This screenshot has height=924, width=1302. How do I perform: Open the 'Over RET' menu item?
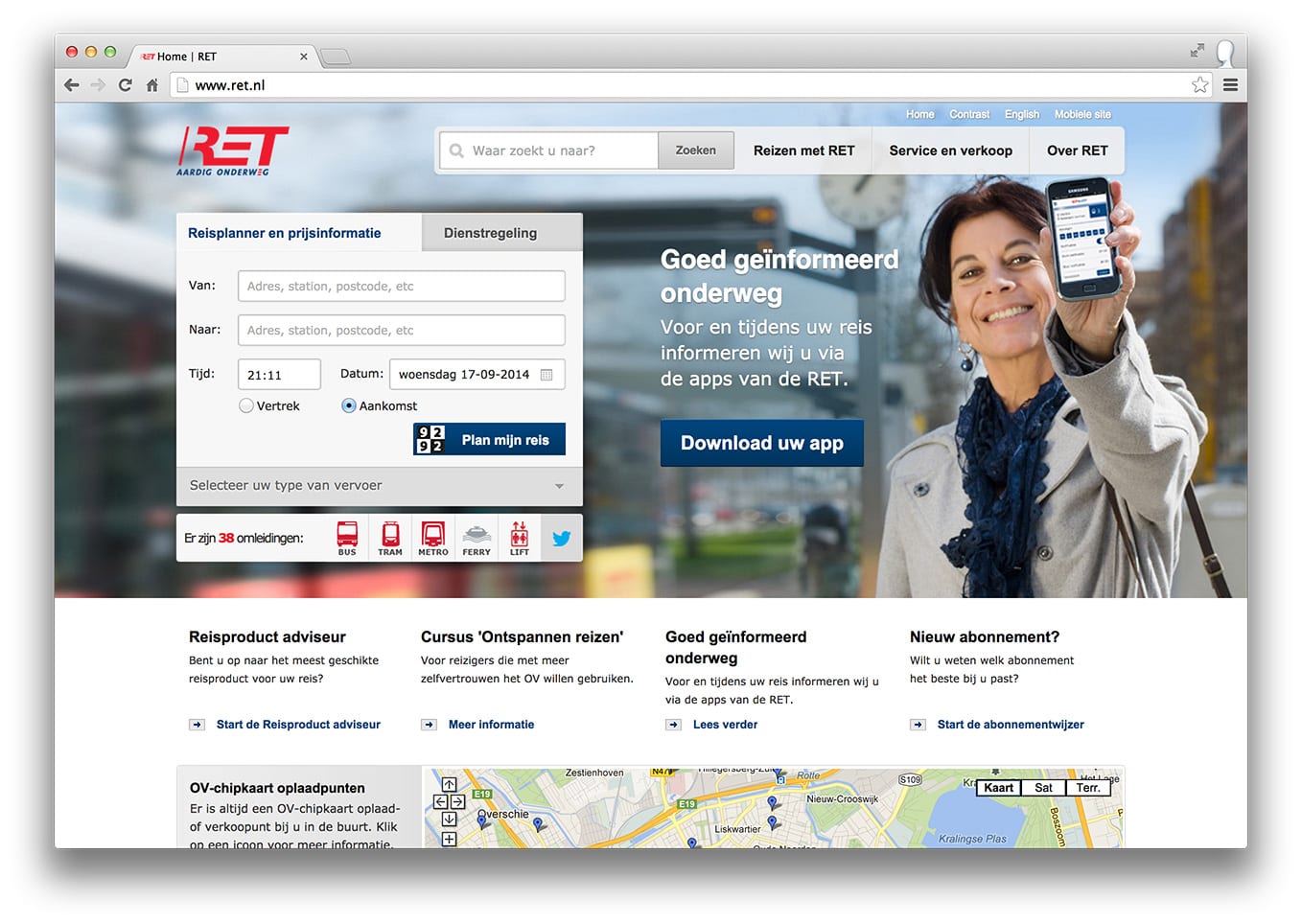1077,150
